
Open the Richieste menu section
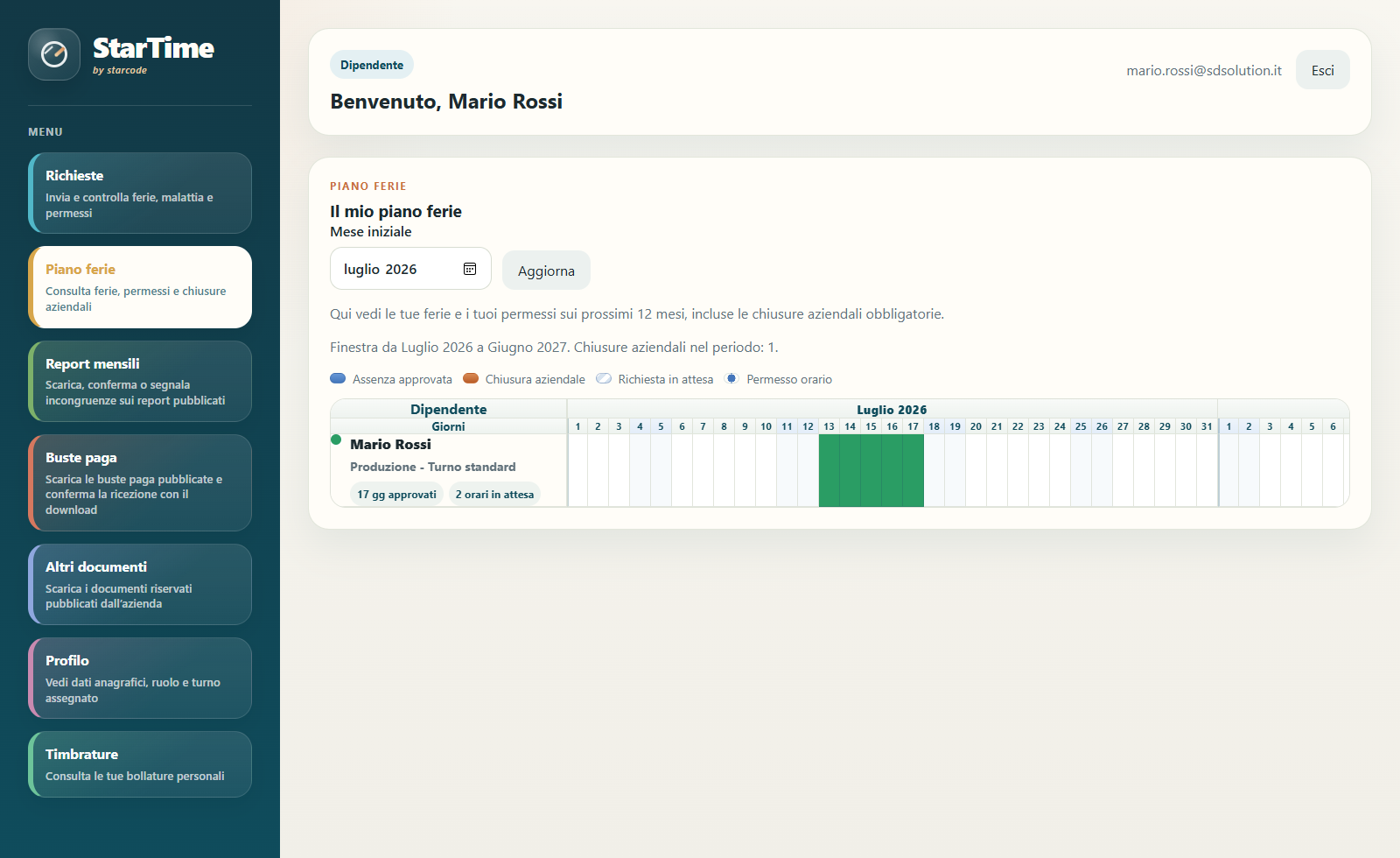pos(140,193)
